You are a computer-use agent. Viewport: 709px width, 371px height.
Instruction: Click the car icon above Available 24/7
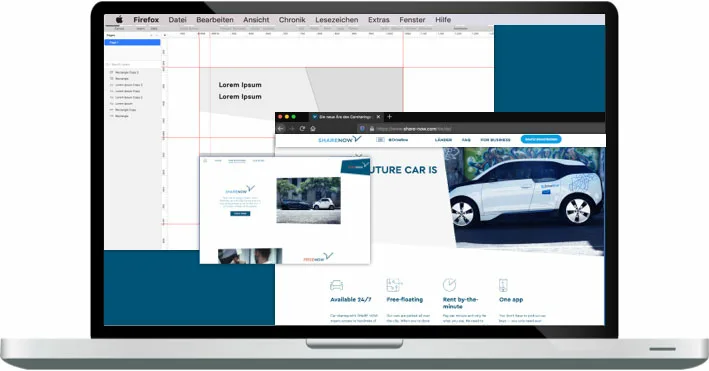[x=336, y=285]
